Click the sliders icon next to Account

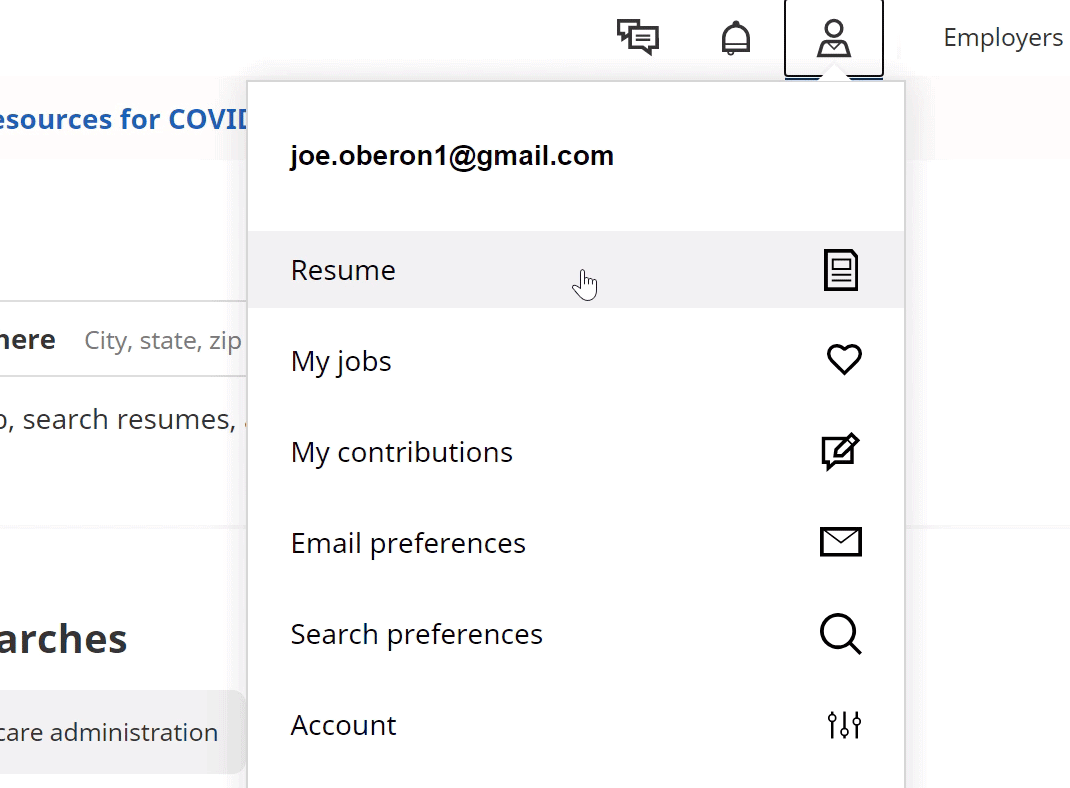[x=844, y=724]
